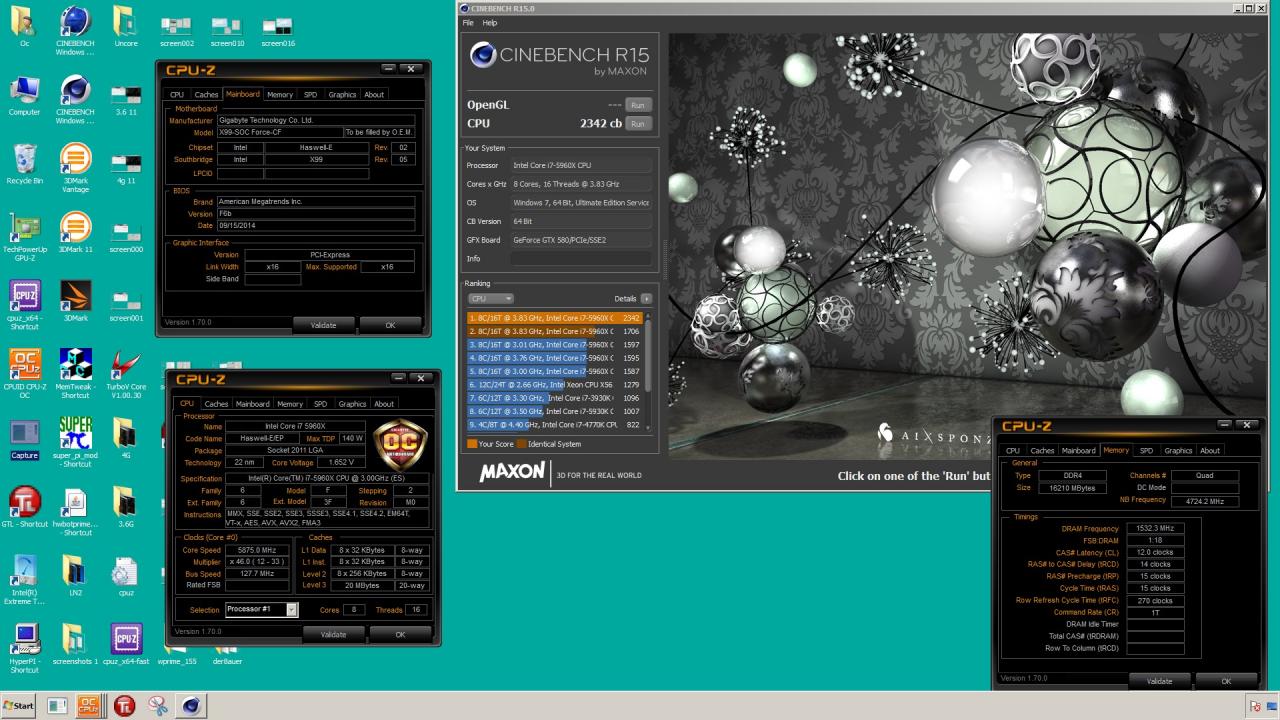Click OK in Mainboard CPU-Z window
The width and height of the screenshot is (1280, 720).
(390, 325)
